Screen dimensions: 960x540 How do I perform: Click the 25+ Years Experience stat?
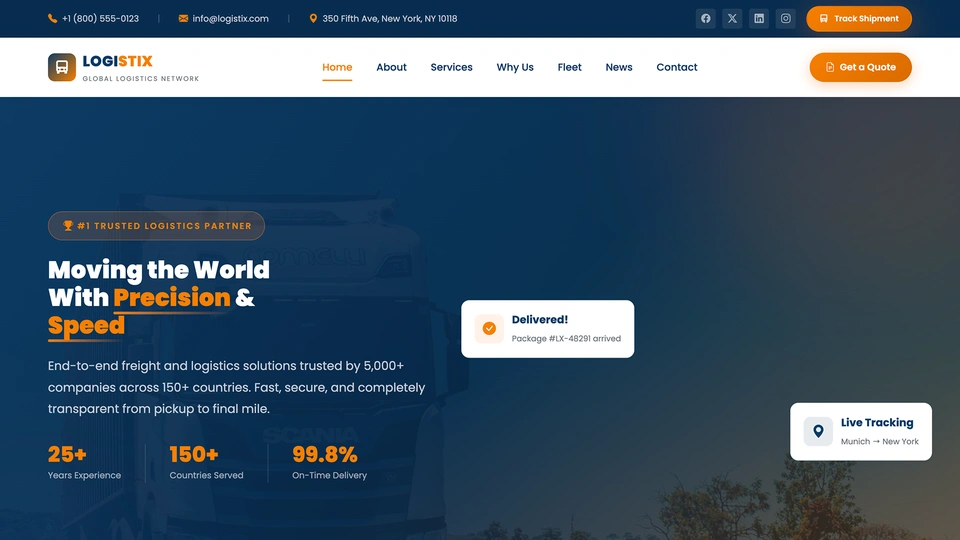84,462
